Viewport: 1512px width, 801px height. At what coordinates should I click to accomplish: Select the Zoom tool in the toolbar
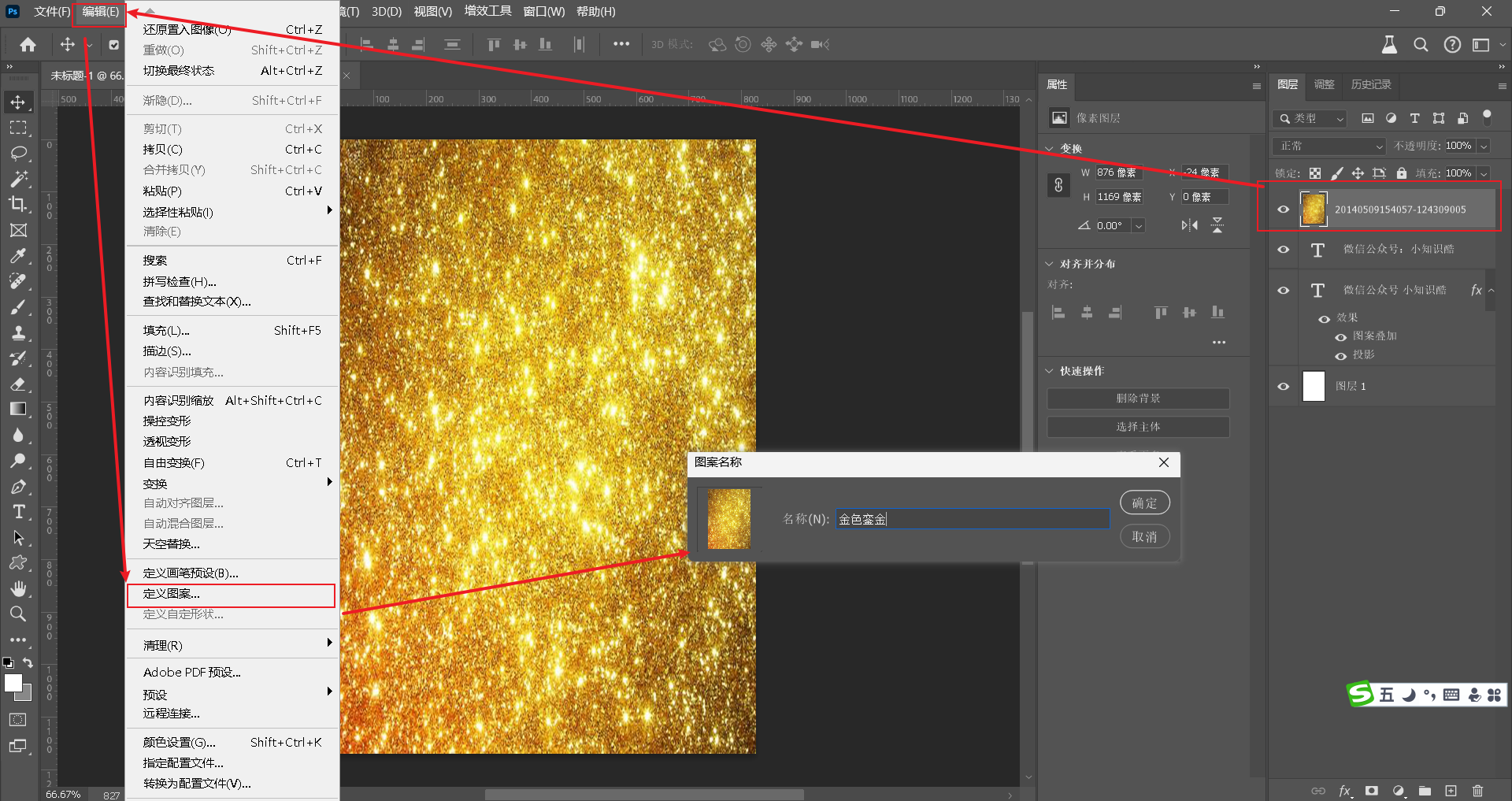[x=18, y=614]
